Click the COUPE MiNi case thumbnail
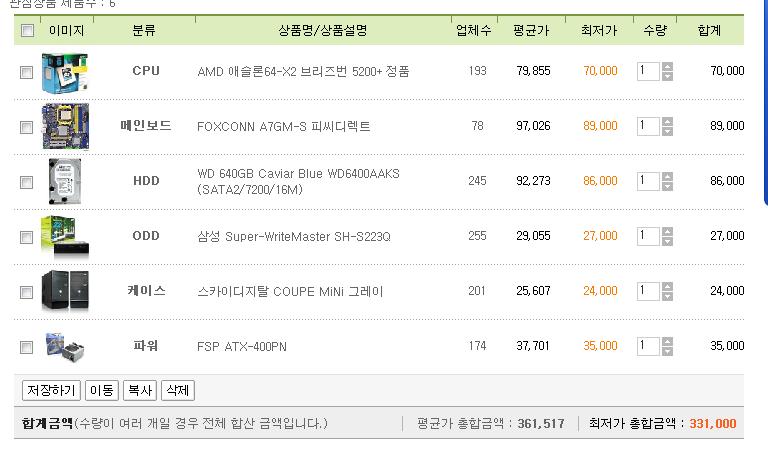Screen dimensions: 768x453 coord(65,291)
